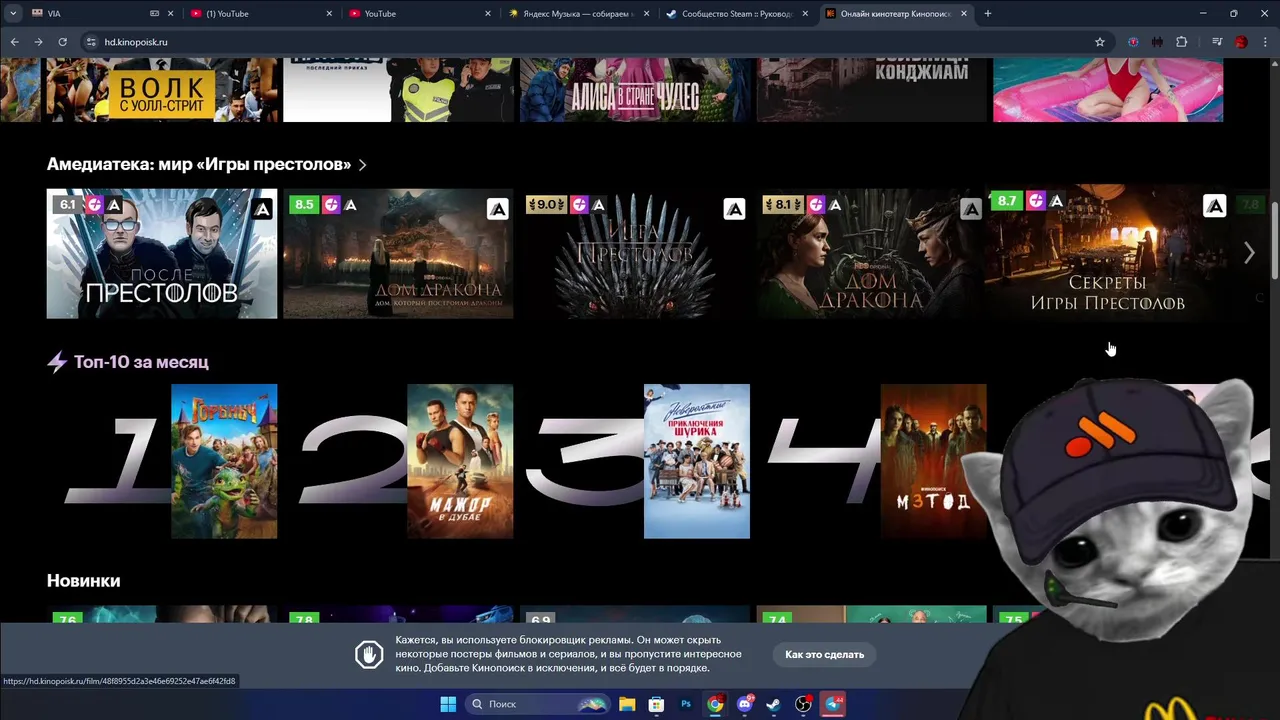Open the 'Алиса в стране чудес' card

pos(634,90)
